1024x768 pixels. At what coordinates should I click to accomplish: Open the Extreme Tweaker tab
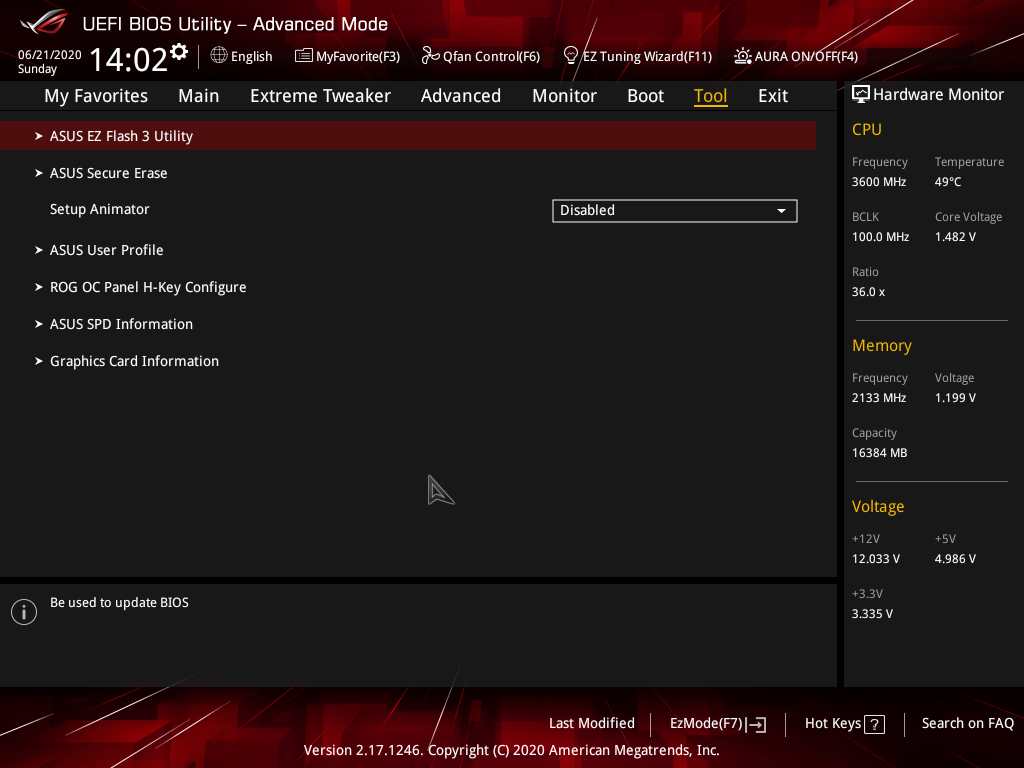click(x=320, y=96)
